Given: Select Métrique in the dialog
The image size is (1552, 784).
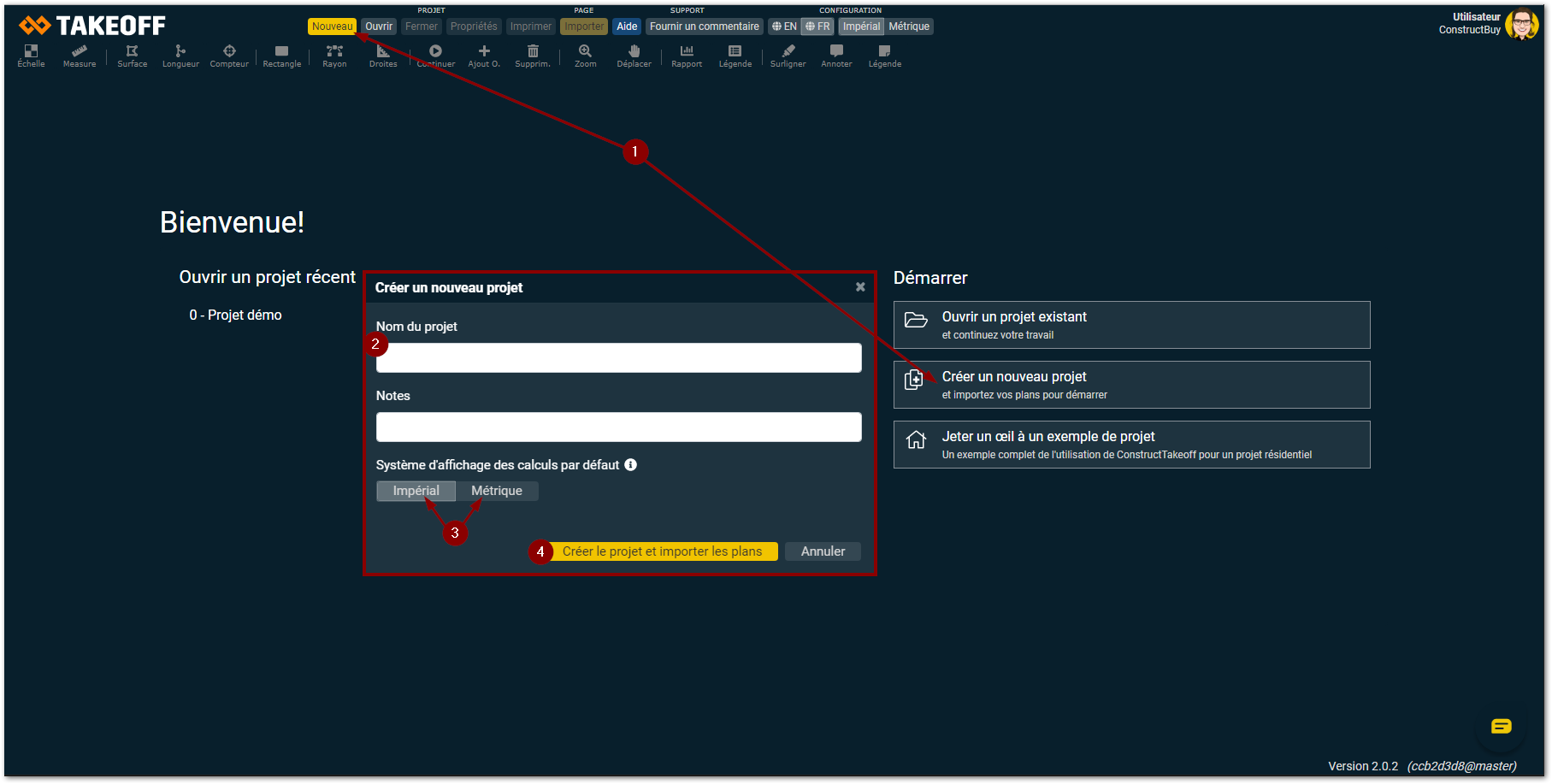Looking at the screenshot, I should click(497, 491).
